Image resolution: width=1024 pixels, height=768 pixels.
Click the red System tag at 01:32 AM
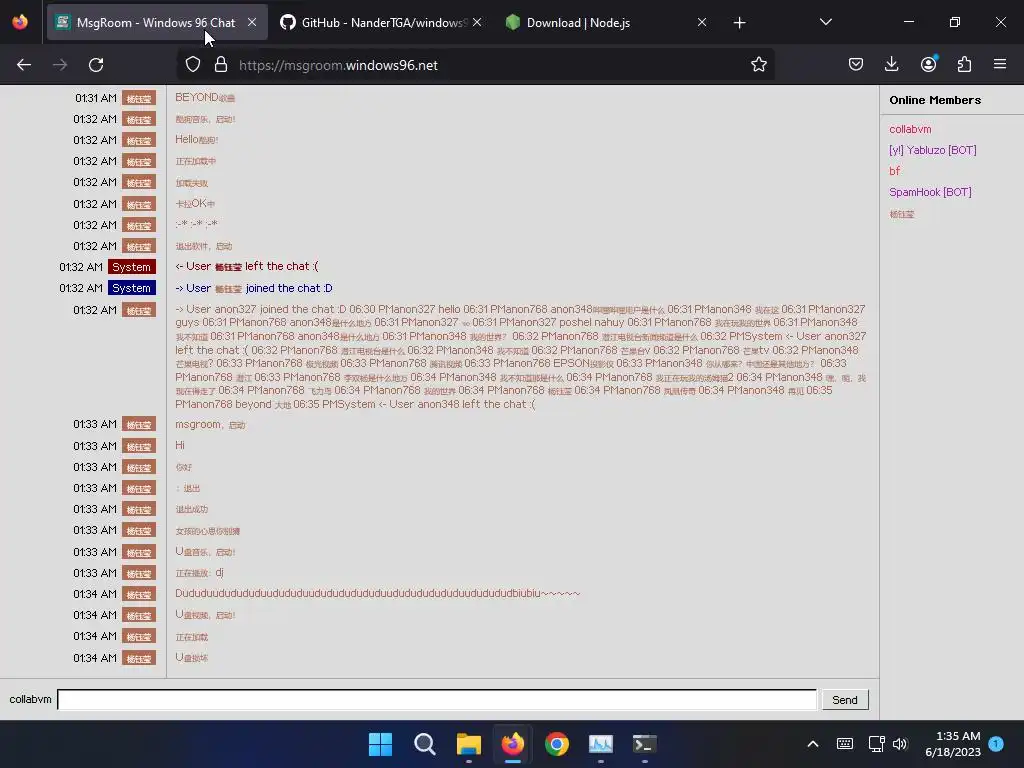click(131, 267)
